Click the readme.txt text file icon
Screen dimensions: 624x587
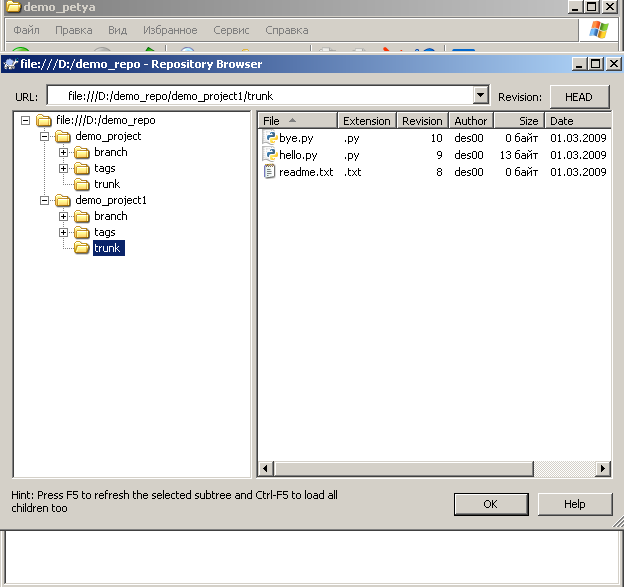(x=270, y=172)
